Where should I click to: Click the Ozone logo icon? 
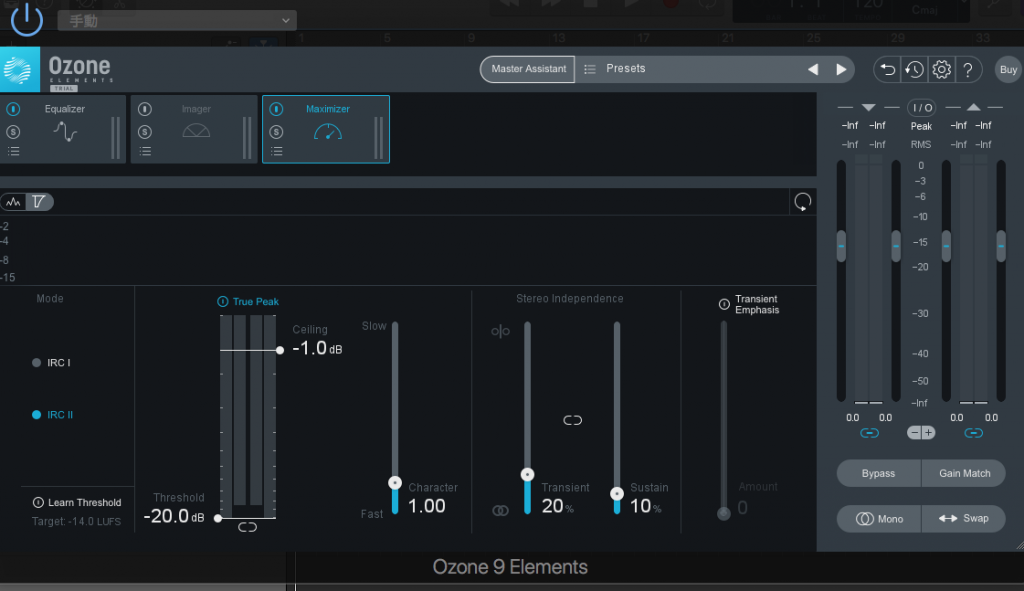[20, 69]
